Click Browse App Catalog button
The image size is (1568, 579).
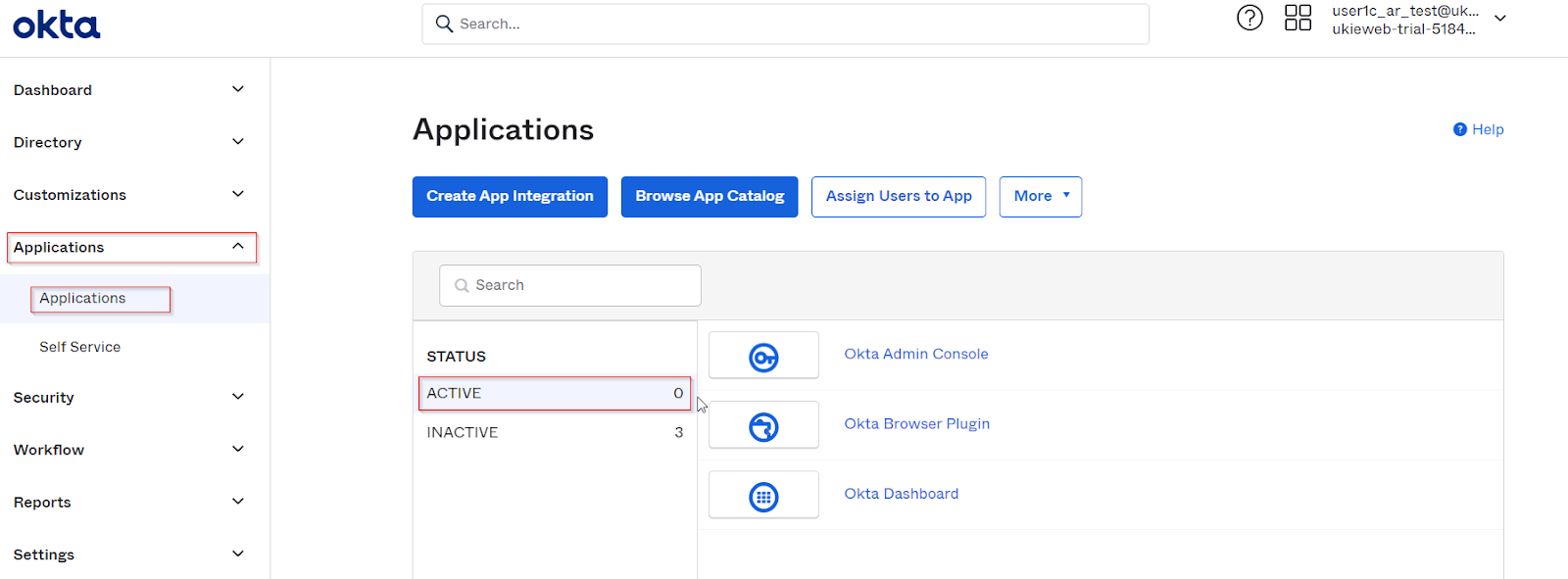tap(710, 196)
